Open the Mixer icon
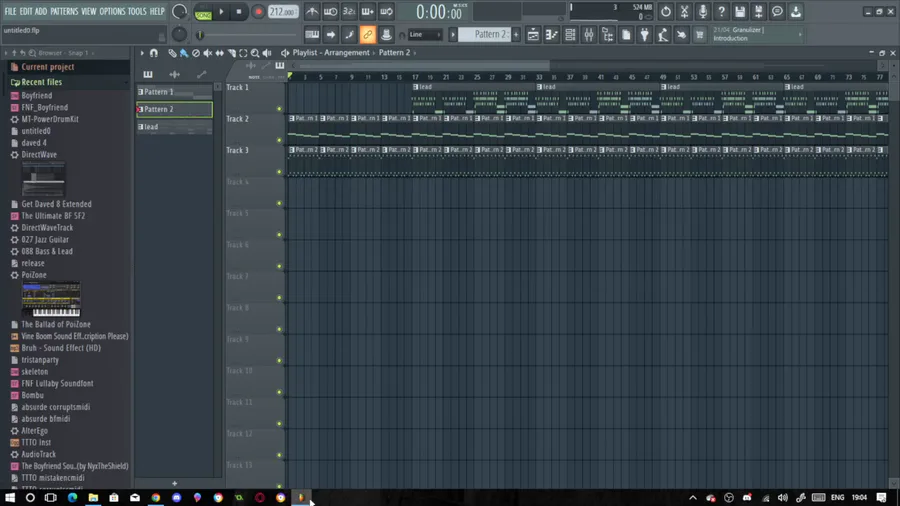The width and height of the screenshot is (900, 506). pyautogui.click(x=588, y=34)
